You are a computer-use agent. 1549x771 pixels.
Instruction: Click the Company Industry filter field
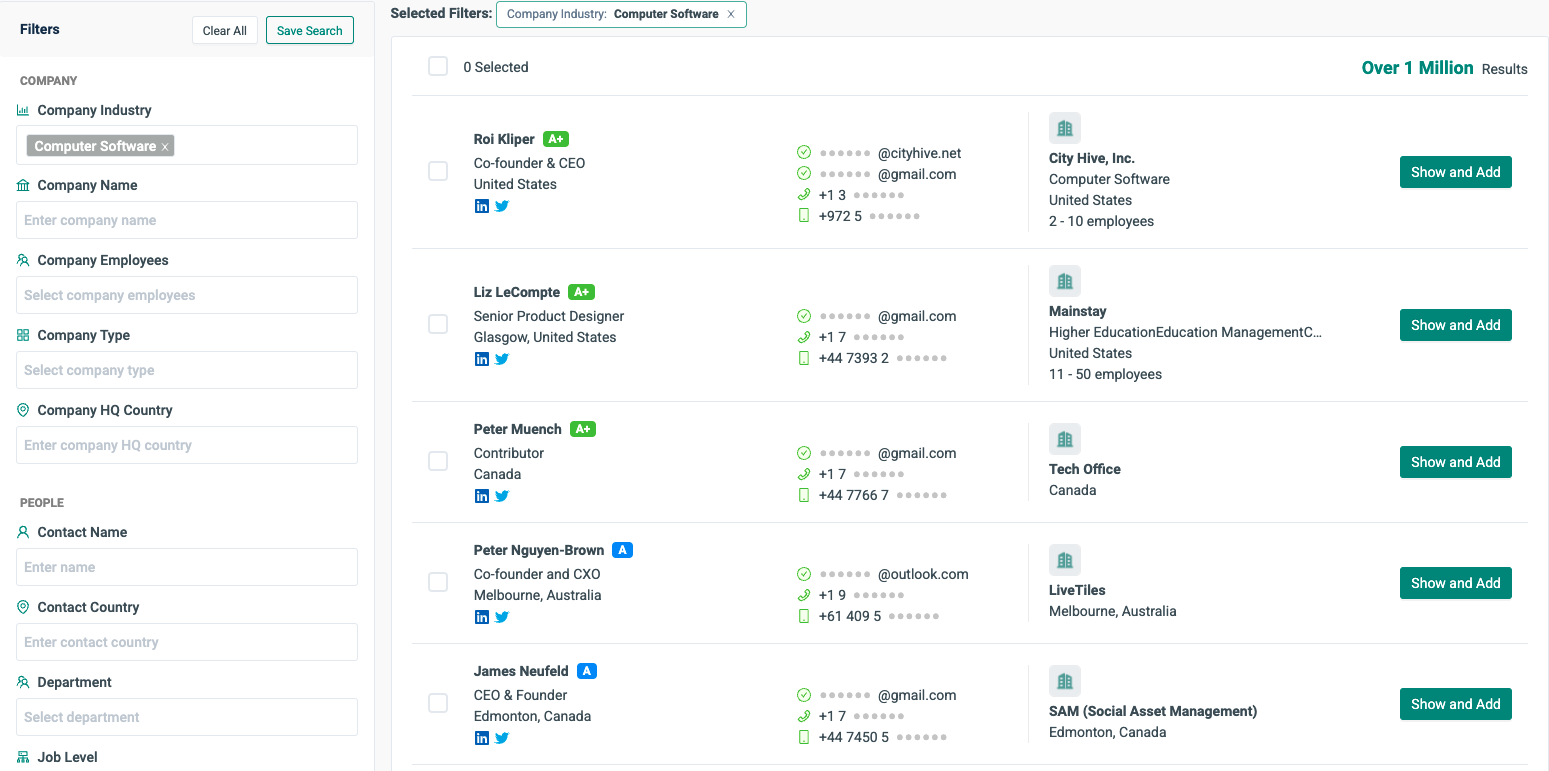click(187, 145)
